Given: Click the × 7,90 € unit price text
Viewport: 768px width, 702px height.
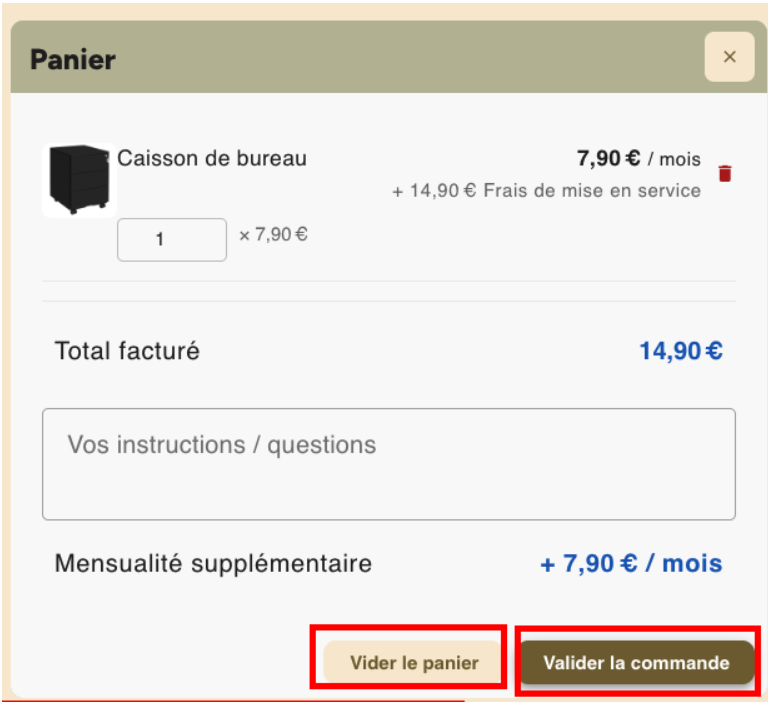Looking at the screenshot, I should (273, 236).
